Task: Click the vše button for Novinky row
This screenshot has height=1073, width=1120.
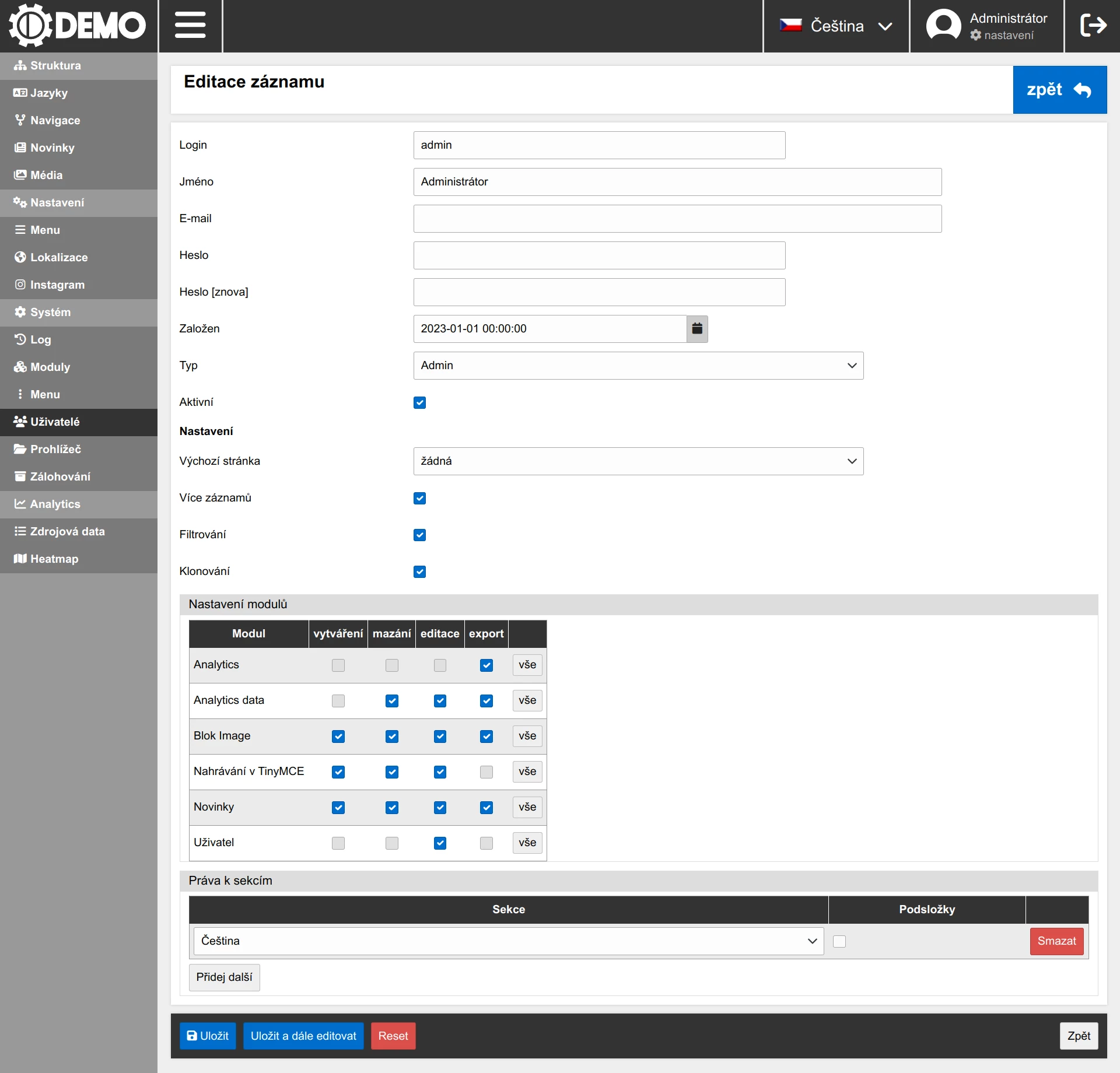Action: pos(527,808)
